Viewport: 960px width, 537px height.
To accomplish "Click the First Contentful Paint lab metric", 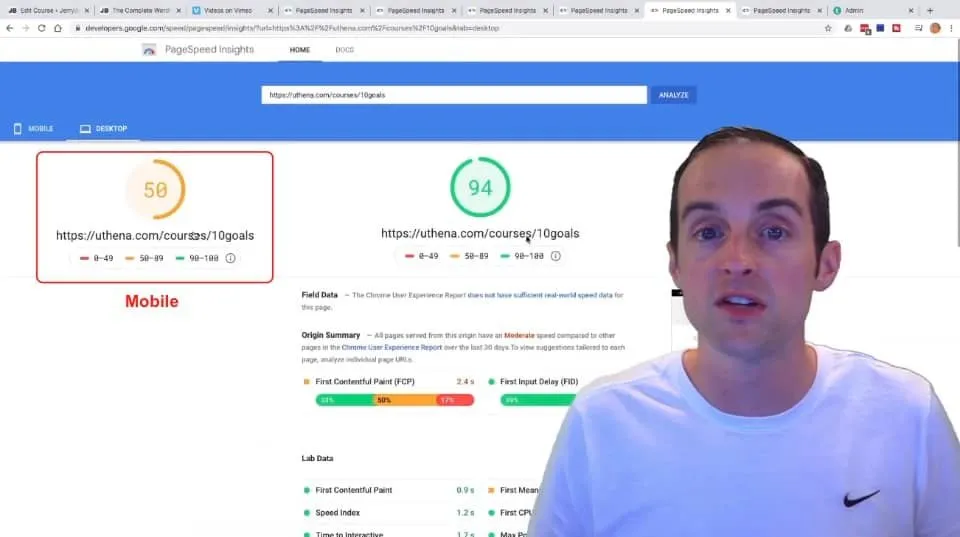I will click(354, 490).
